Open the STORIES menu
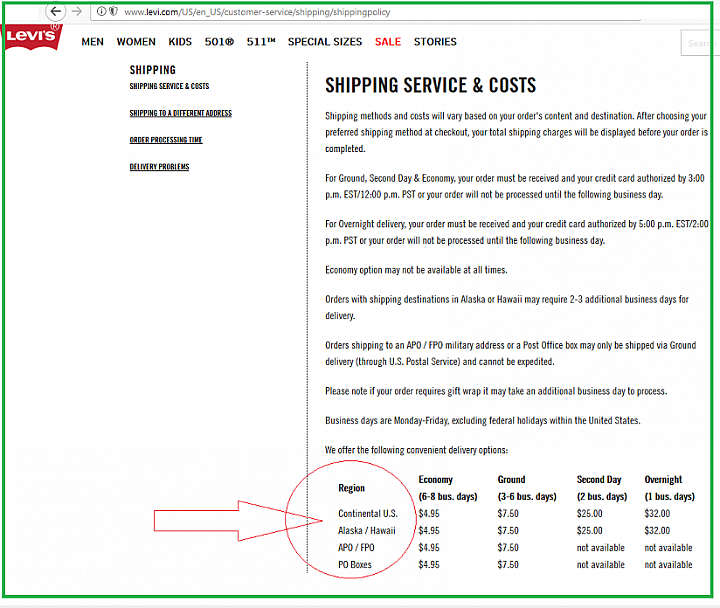Image resolution: width=720 pixels, height=608 pixels. (435, 42)
